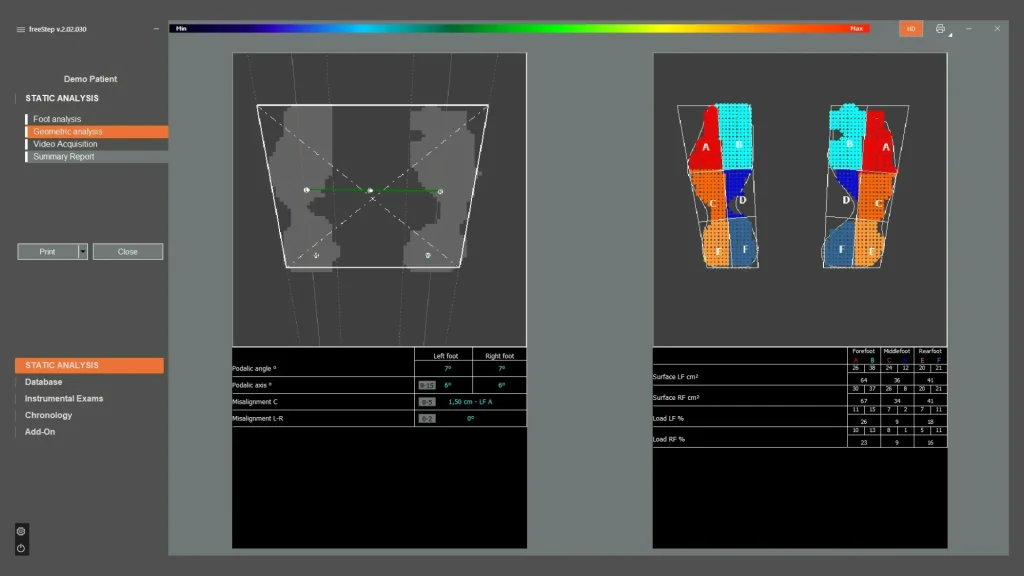Click the Min-Max pressure color scale bar
1024x576 pixels.
(x=520, y=29)
